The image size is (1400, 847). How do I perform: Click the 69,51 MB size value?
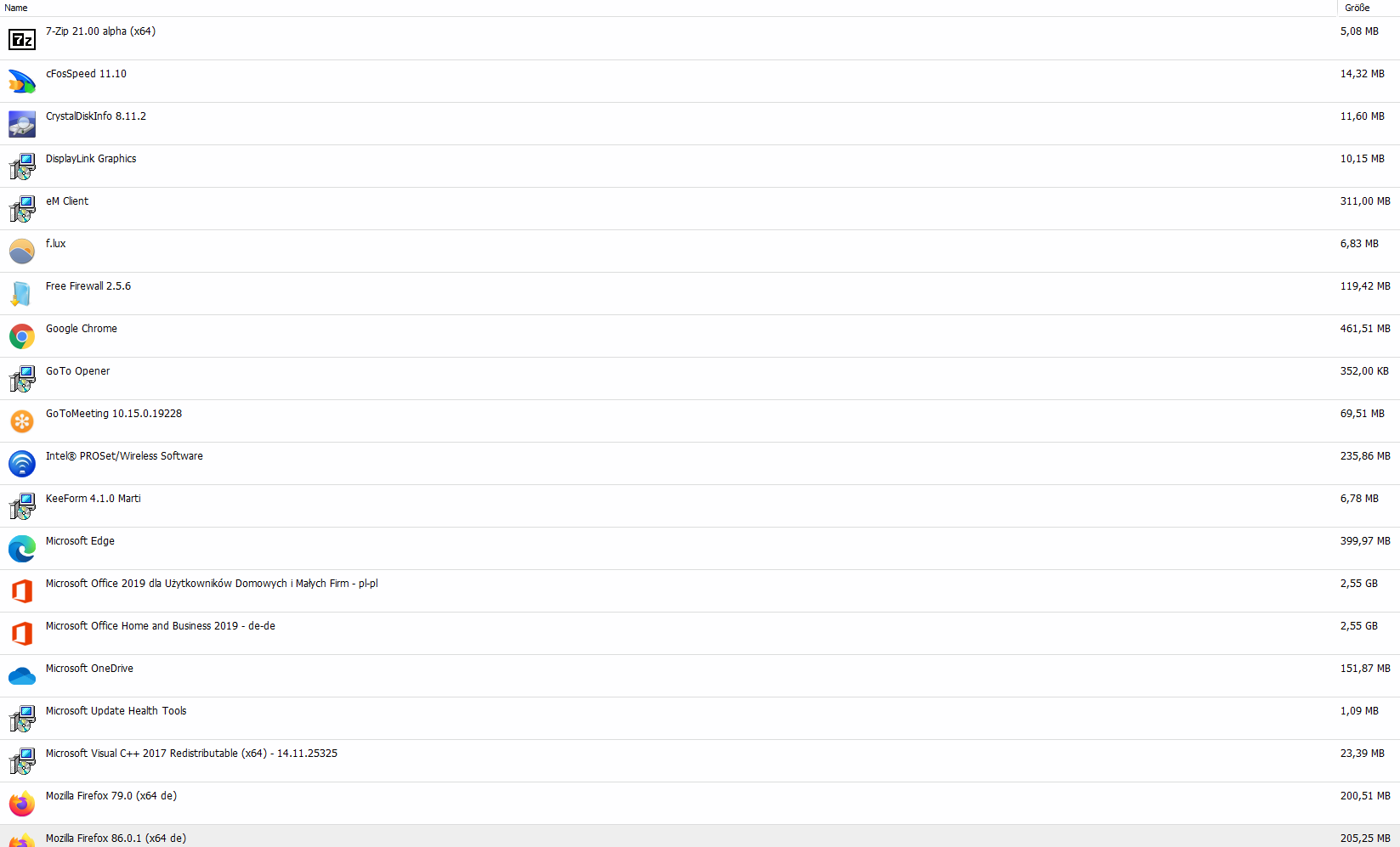pos(1363,414)
